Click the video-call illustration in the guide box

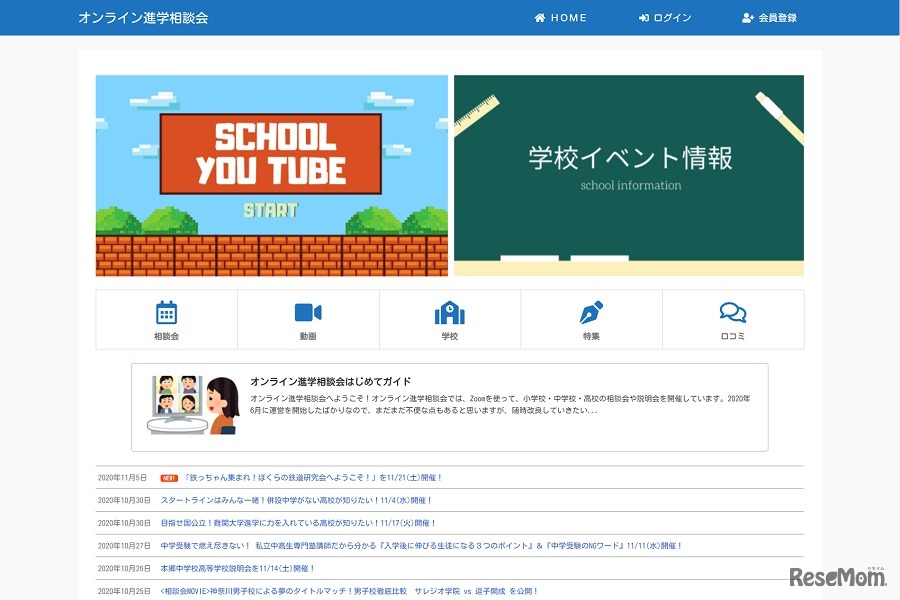[193, 405]
